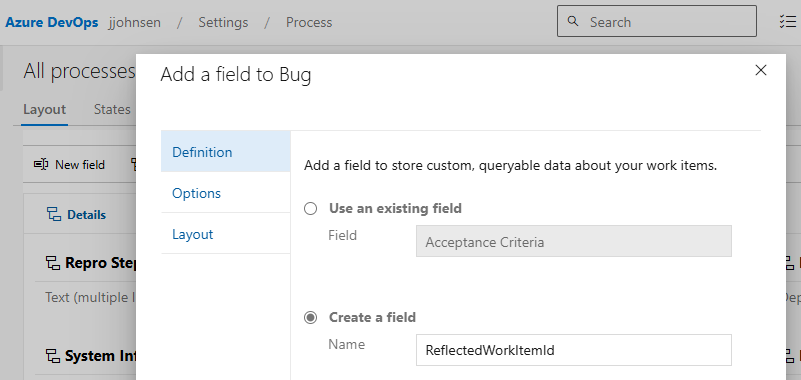This screenshot has height=380, width=801.
Task: Select the System Info group heading
Action: coord(100,355)
